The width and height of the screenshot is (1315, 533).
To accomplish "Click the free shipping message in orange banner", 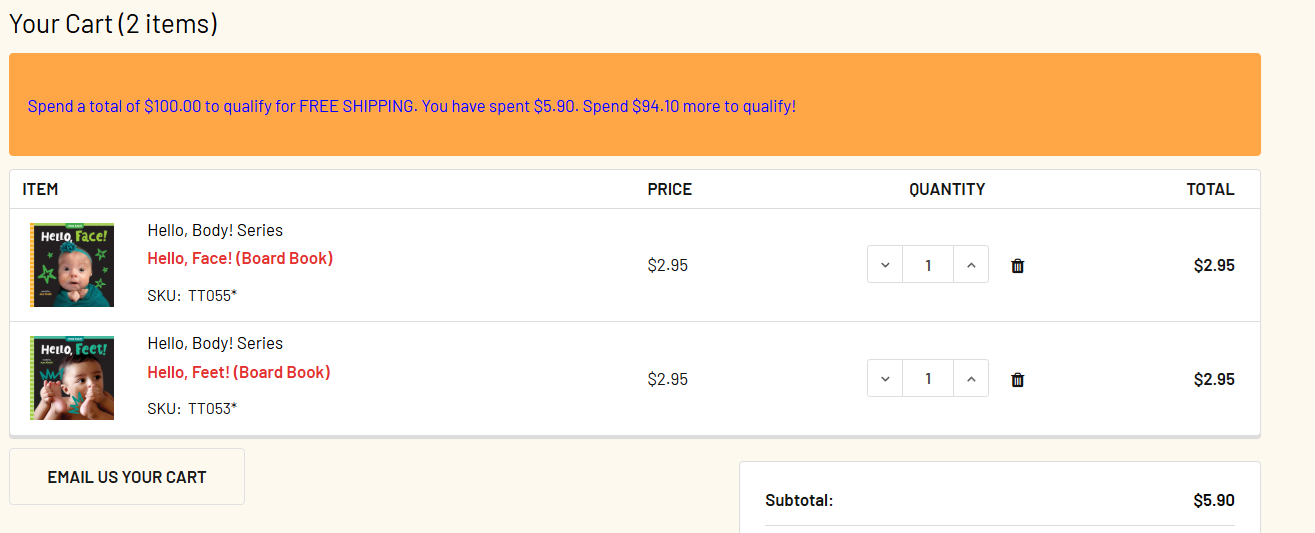I will tap(412, 106).
